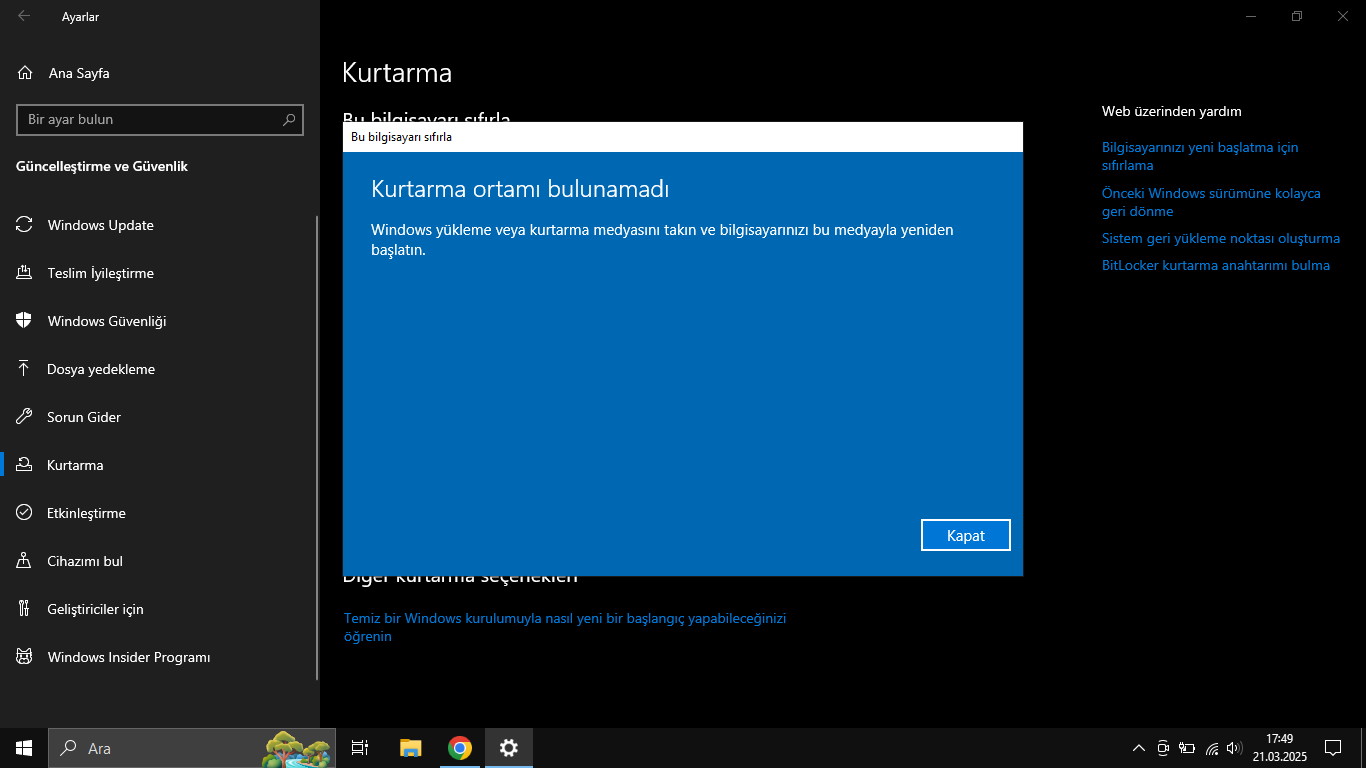The image size is (1366, 768).
Task: Select Kurtarma in the sidebar
Action: 158,465
